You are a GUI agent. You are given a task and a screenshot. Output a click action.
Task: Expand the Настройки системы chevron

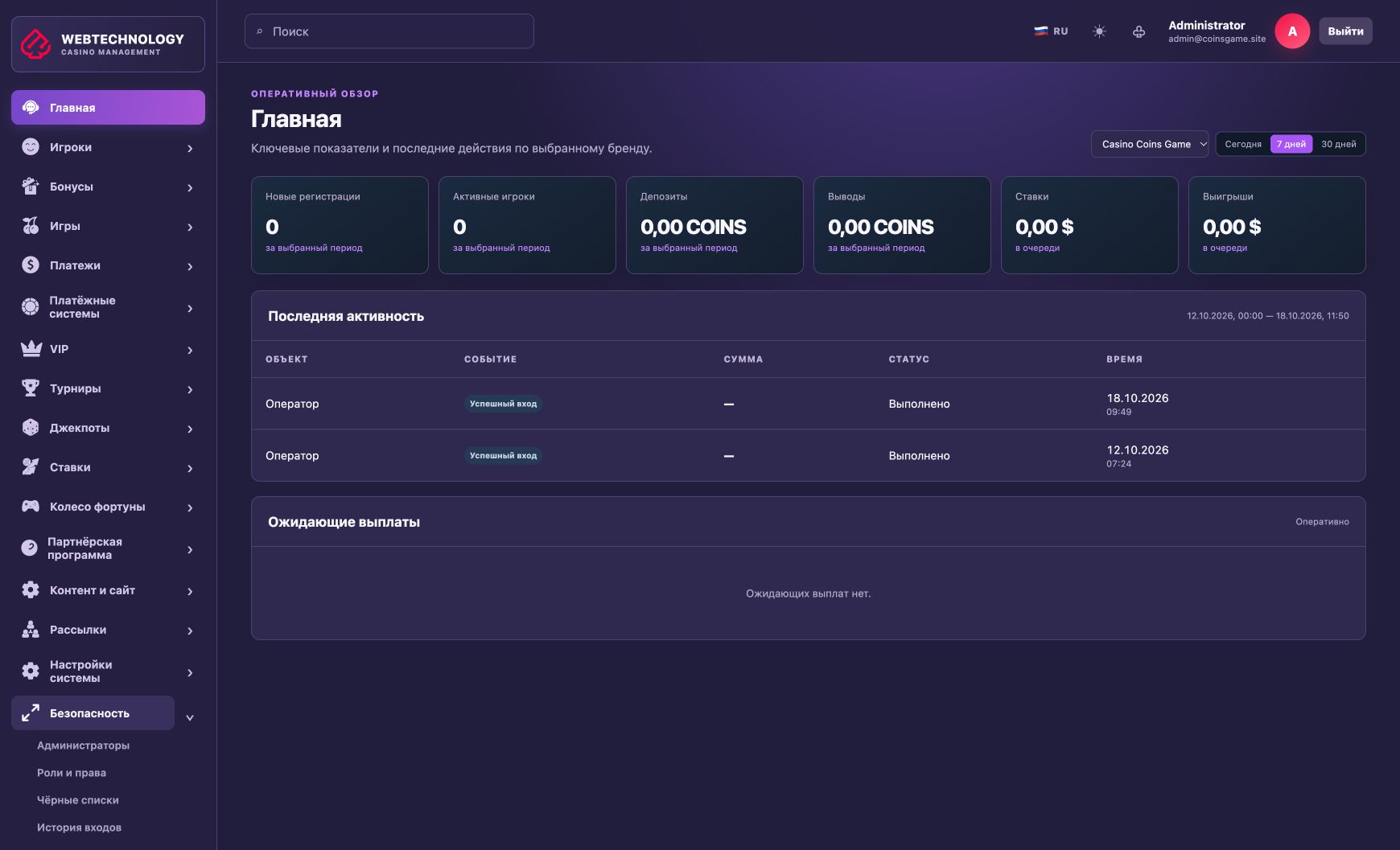pos(190,672)
